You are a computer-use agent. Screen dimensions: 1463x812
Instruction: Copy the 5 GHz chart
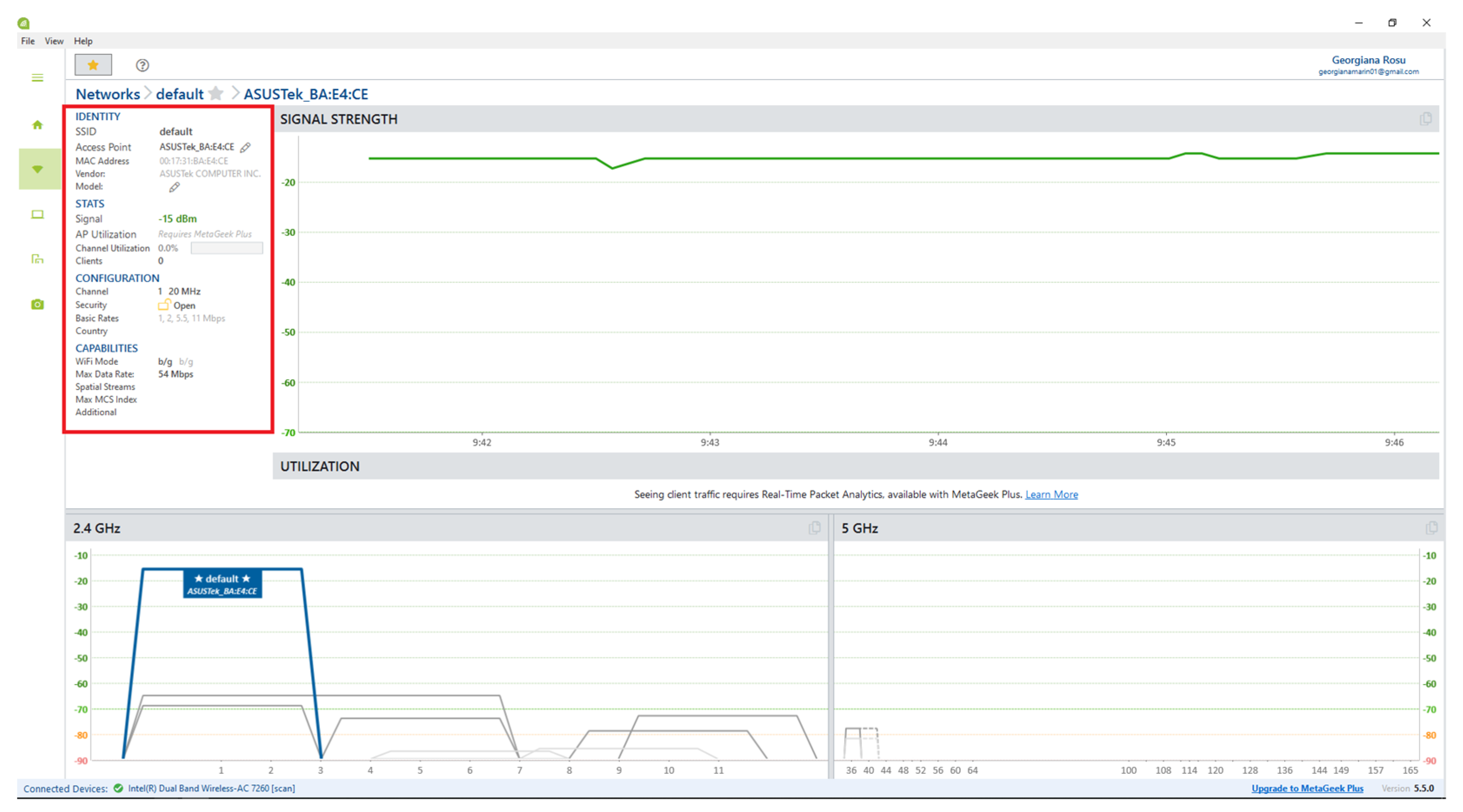pyautogui.click(x=1431, y=528)
